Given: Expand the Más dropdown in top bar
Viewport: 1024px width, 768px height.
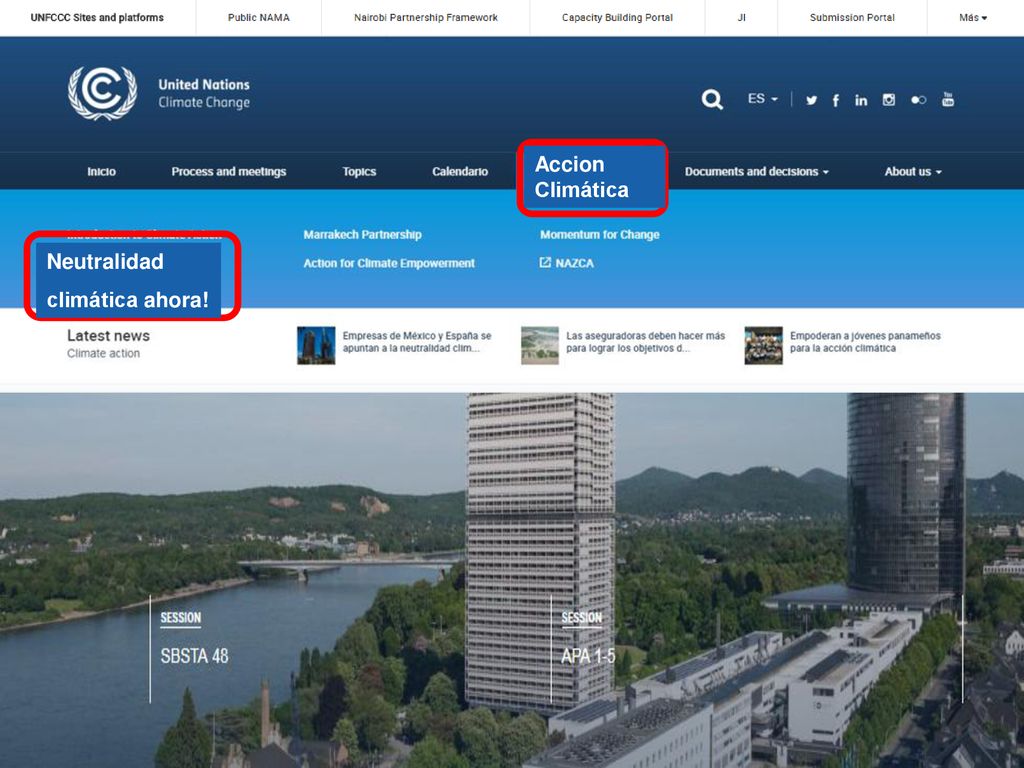Looking at the screenshot, I should [x=972, y=18].
